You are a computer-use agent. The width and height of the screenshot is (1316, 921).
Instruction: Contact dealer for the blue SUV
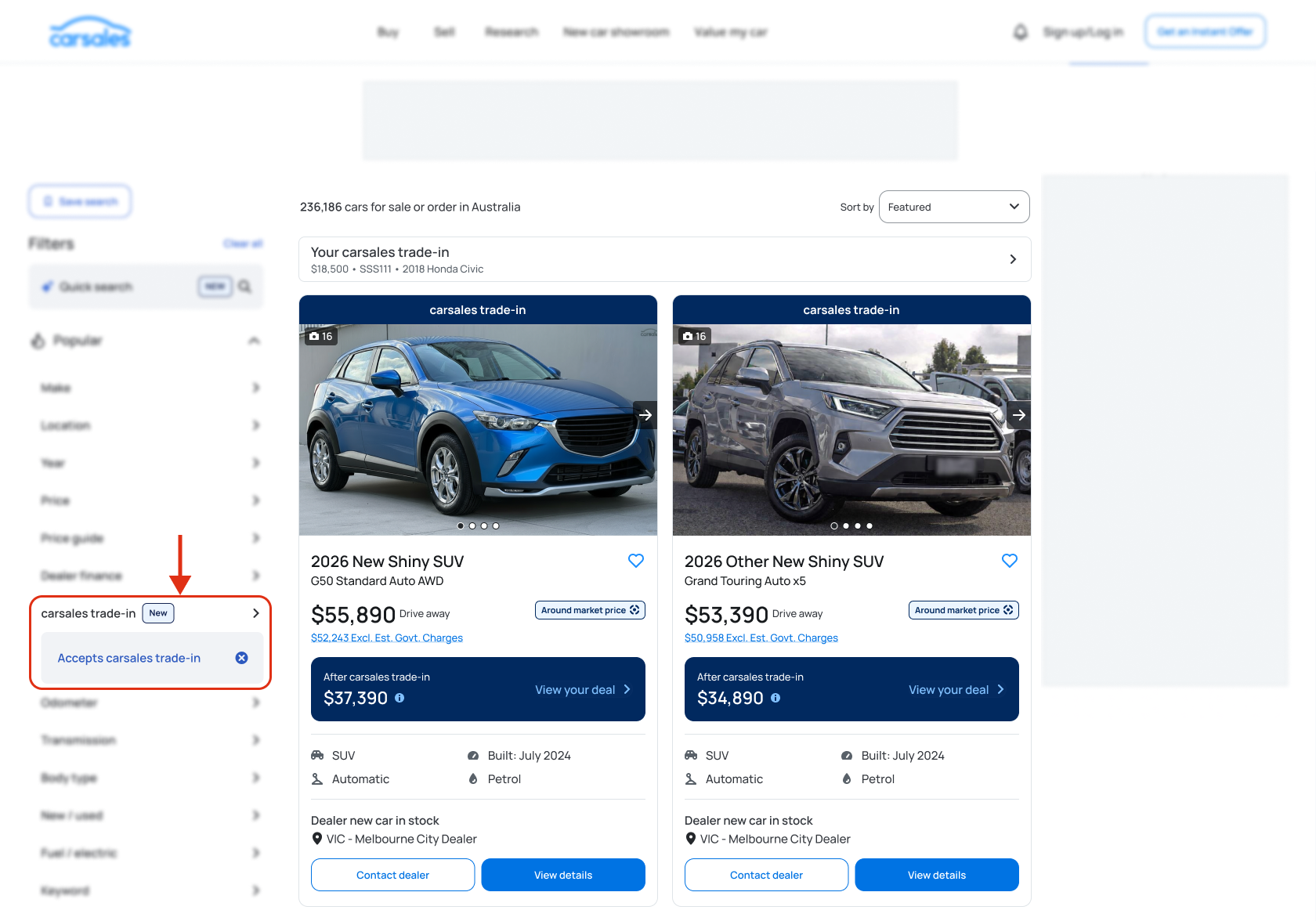click(x=392, y=875)
